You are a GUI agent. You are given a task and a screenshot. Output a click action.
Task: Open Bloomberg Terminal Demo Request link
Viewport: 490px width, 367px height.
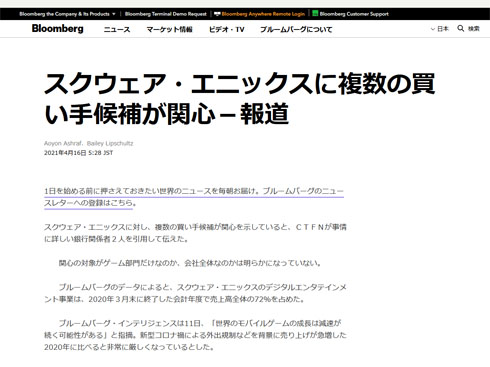[166, 14]
